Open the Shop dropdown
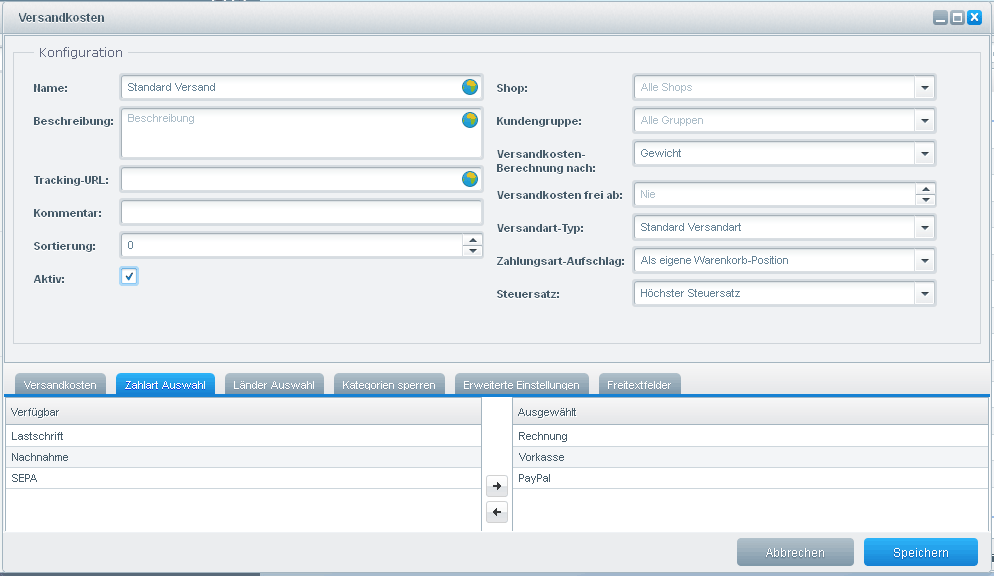This screenshot has width=994, height=576. coord(925,87)
